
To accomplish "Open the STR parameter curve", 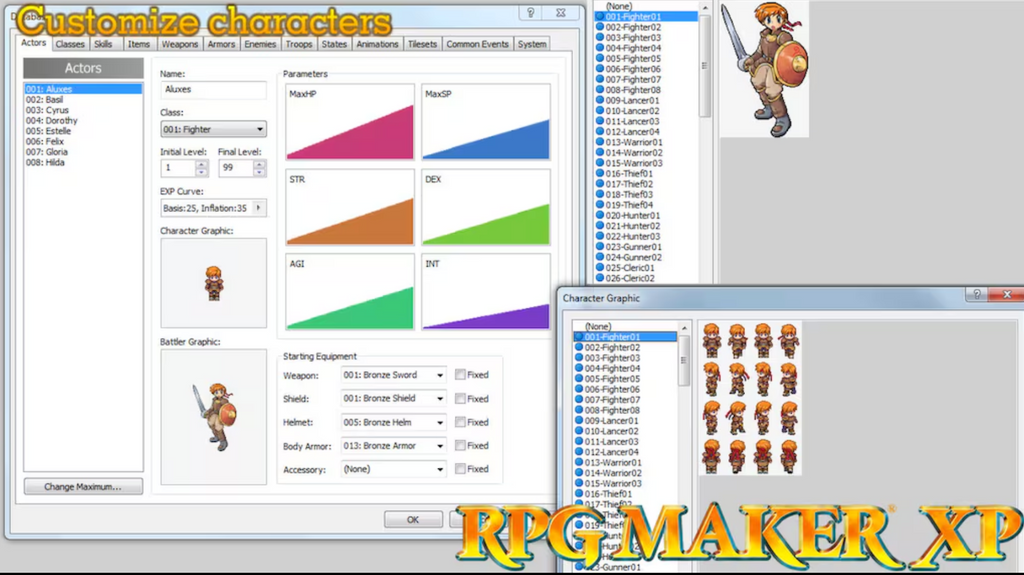I will coord(350,207).
